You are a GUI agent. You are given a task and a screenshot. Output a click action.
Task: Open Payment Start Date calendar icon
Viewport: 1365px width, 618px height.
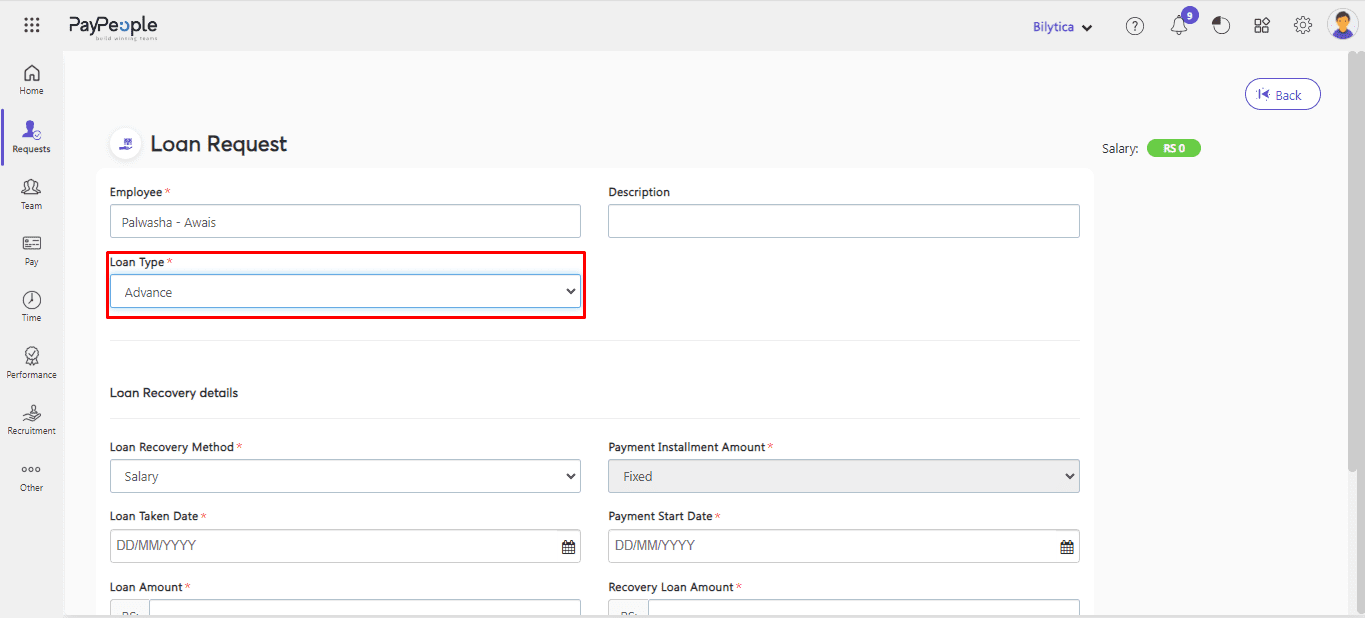click(x=1067, y=547)
